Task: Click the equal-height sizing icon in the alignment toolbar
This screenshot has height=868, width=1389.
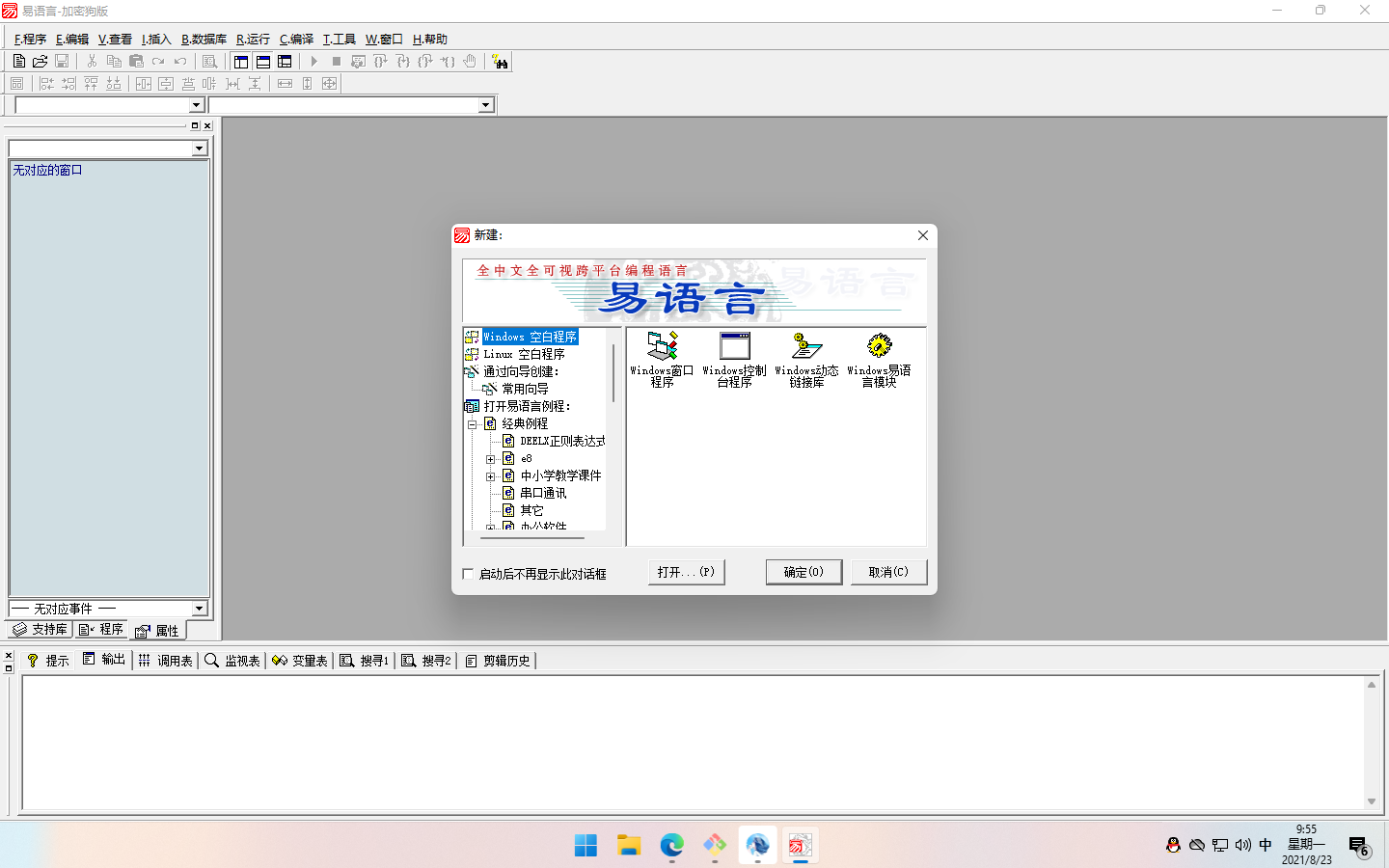Action: [307, 84]
